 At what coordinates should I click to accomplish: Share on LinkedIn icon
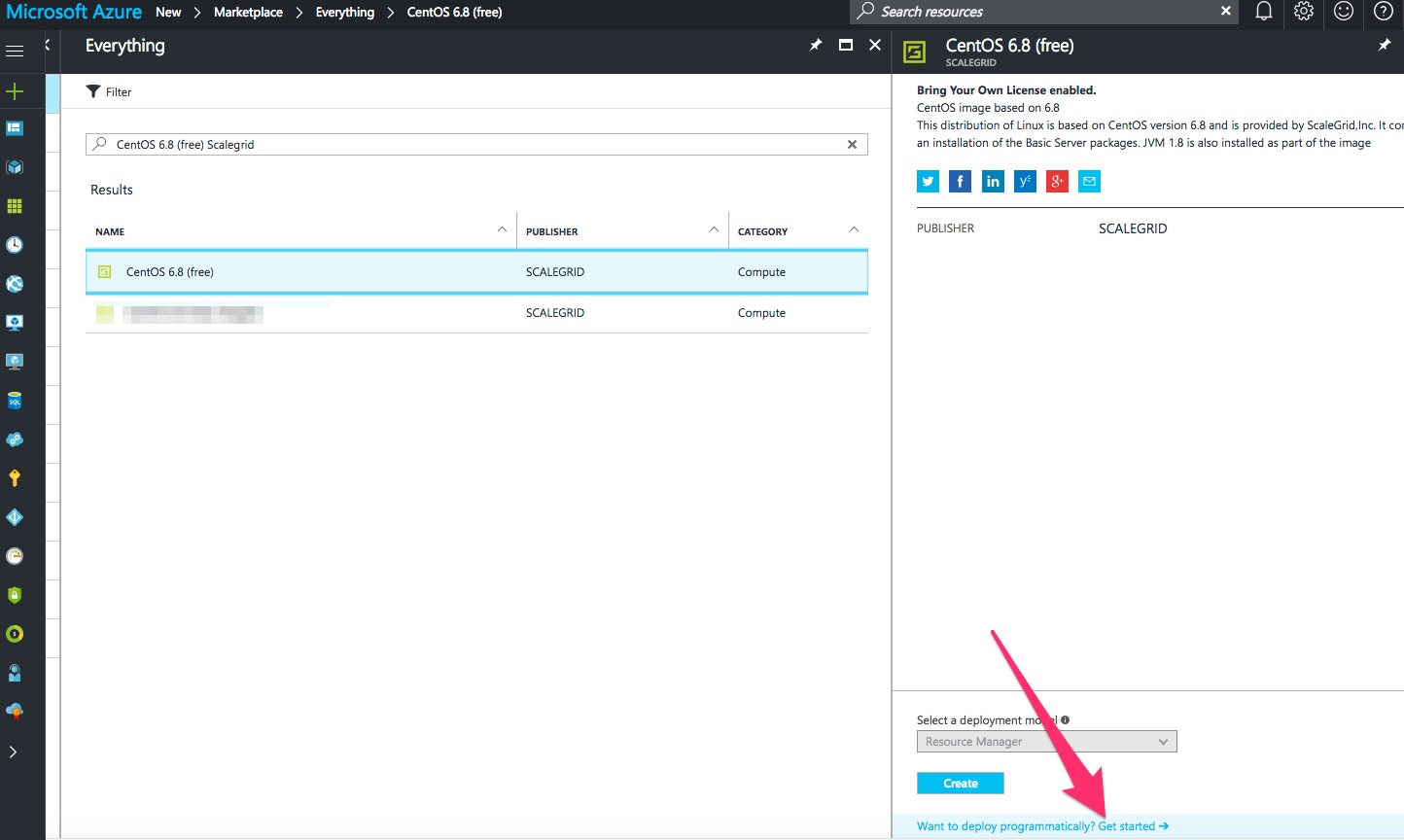click(993, 181)
